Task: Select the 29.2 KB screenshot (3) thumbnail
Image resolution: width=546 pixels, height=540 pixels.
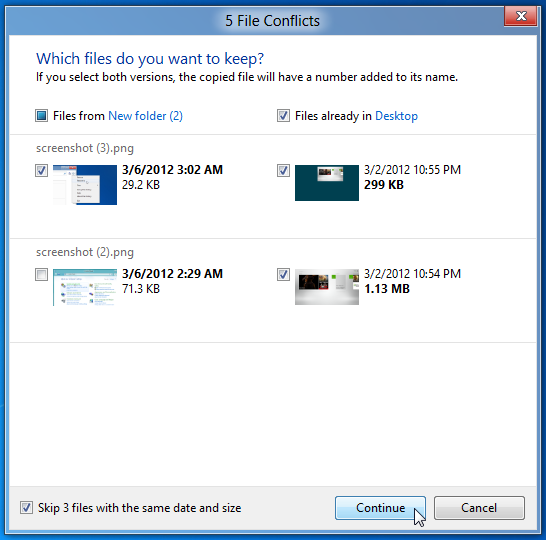Action: point(85,185)
